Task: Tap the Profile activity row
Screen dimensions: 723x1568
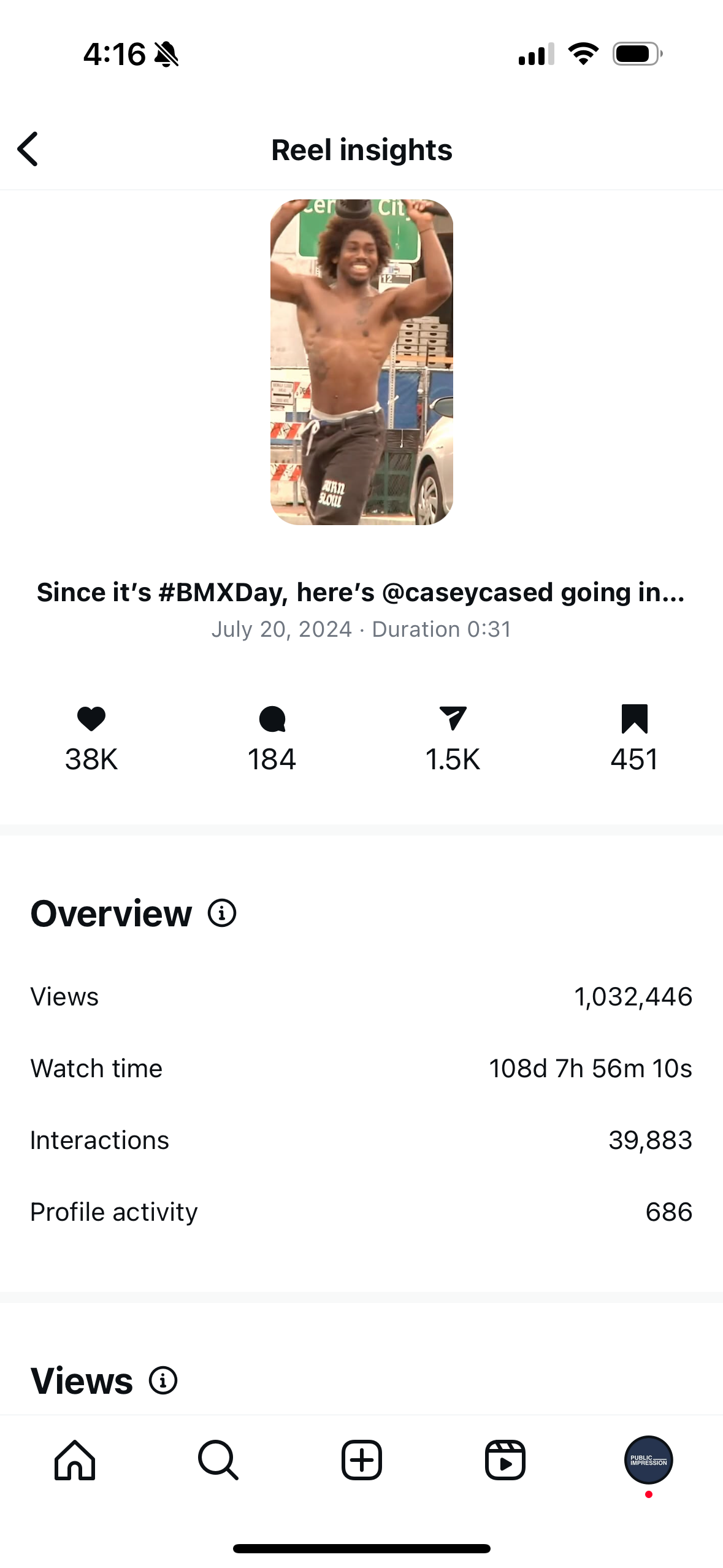Action: click(361, 1212)
